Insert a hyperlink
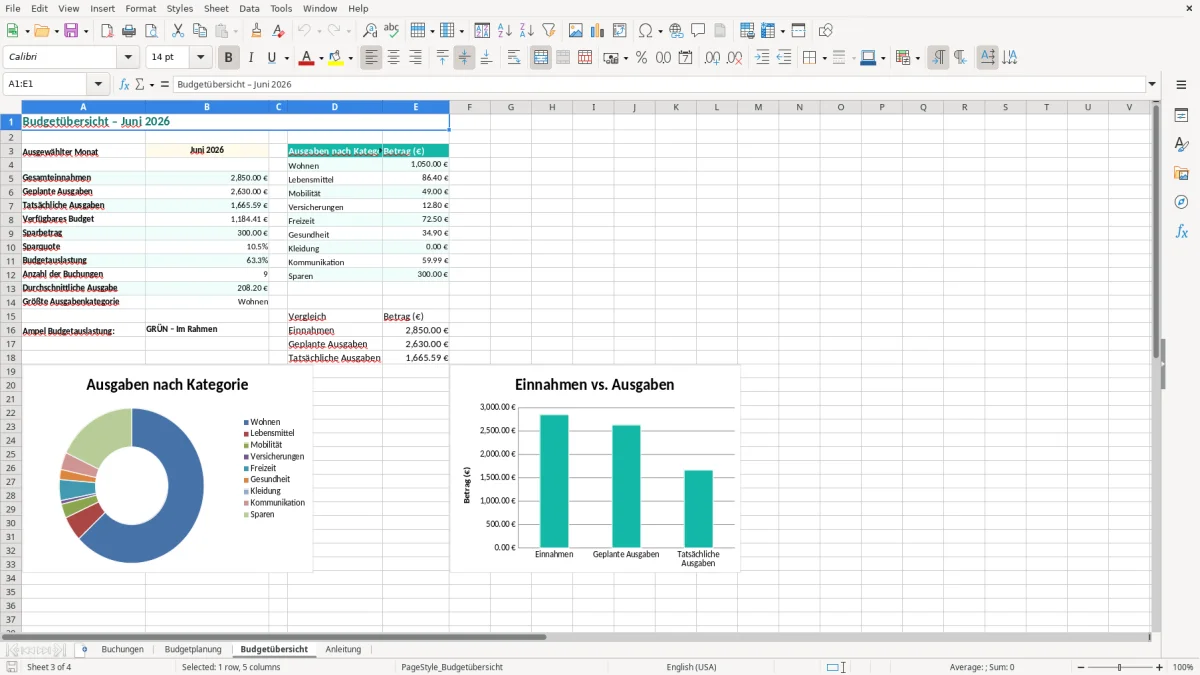The width and height of the screenshot is (1200, 675). click(x=676, y=31)
